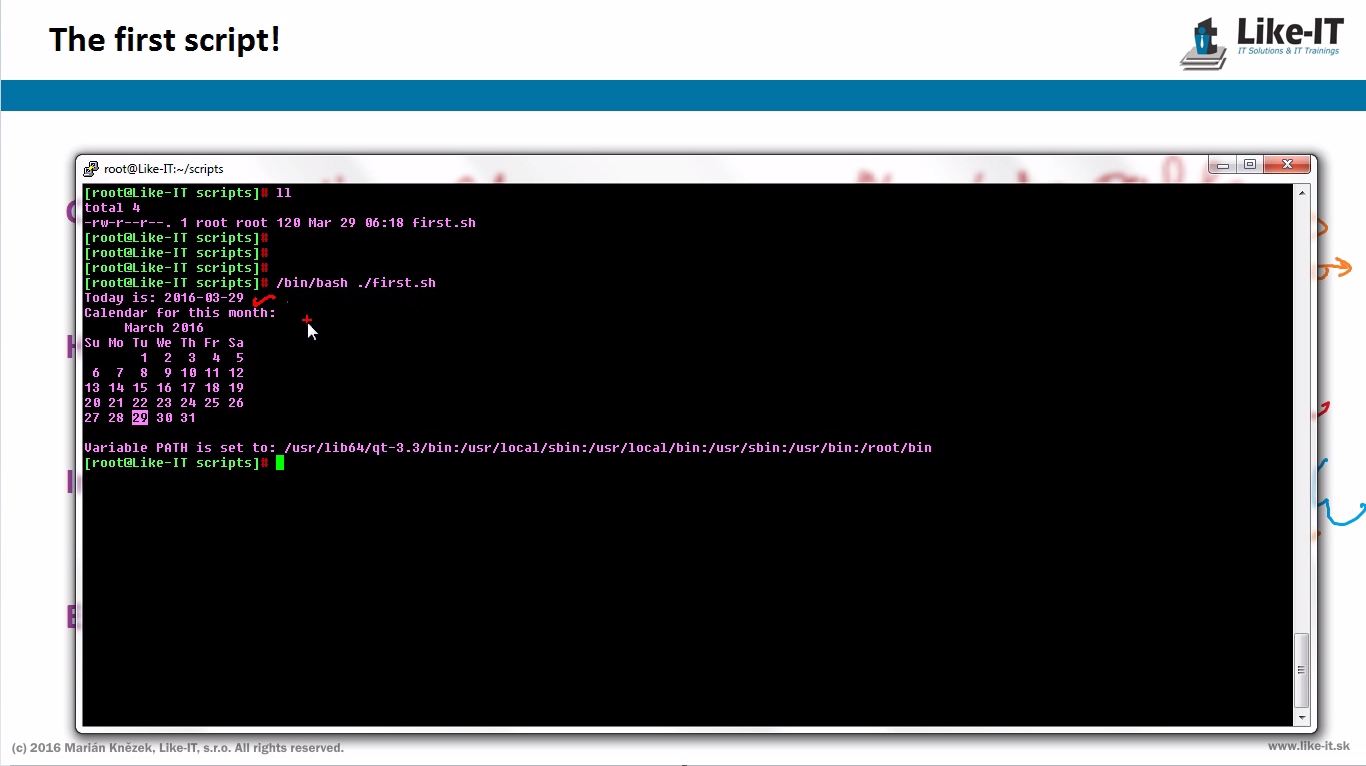Maximize the root@Like-IT terminal window
The image size is (1366, 766).
point(1250,165)
